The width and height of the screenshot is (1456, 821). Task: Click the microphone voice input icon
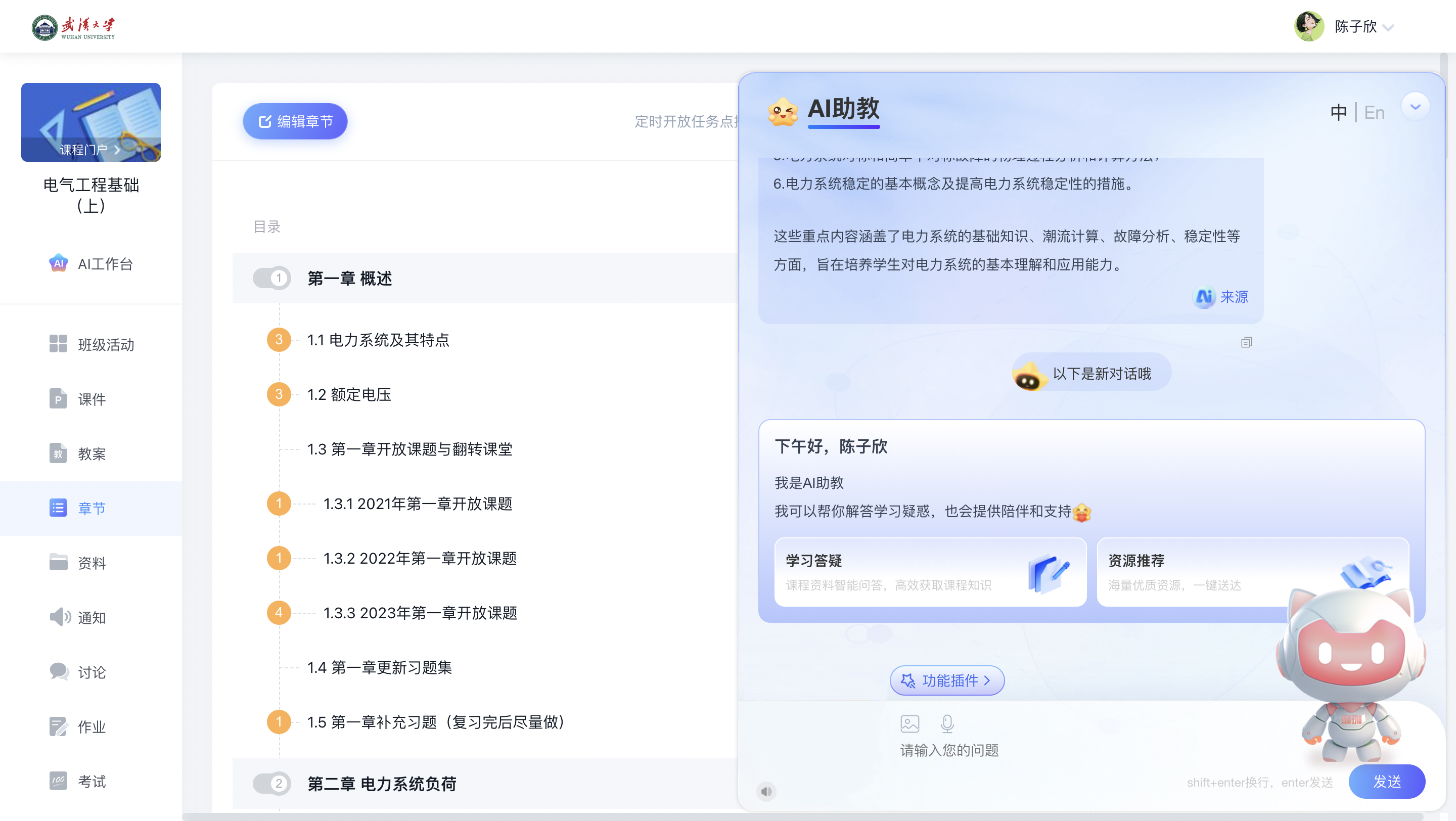[947, 723]
